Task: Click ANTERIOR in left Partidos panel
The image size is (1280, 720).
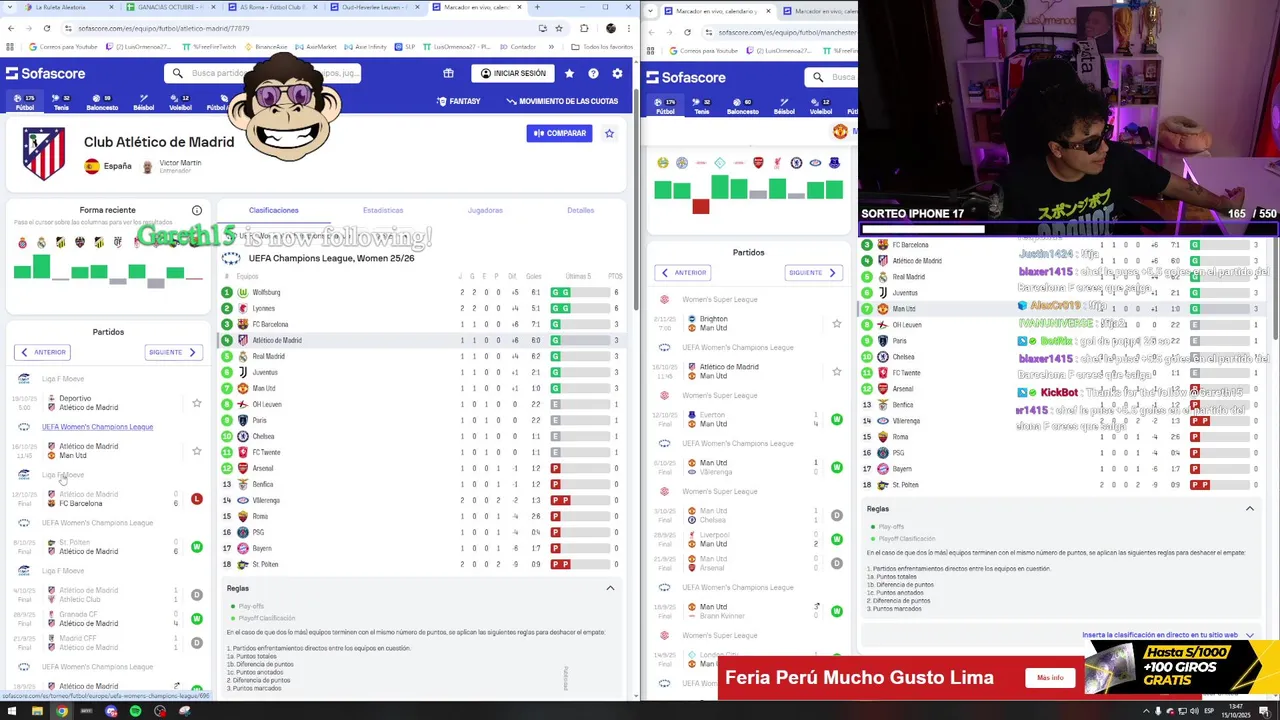Action: coord(41,352)
